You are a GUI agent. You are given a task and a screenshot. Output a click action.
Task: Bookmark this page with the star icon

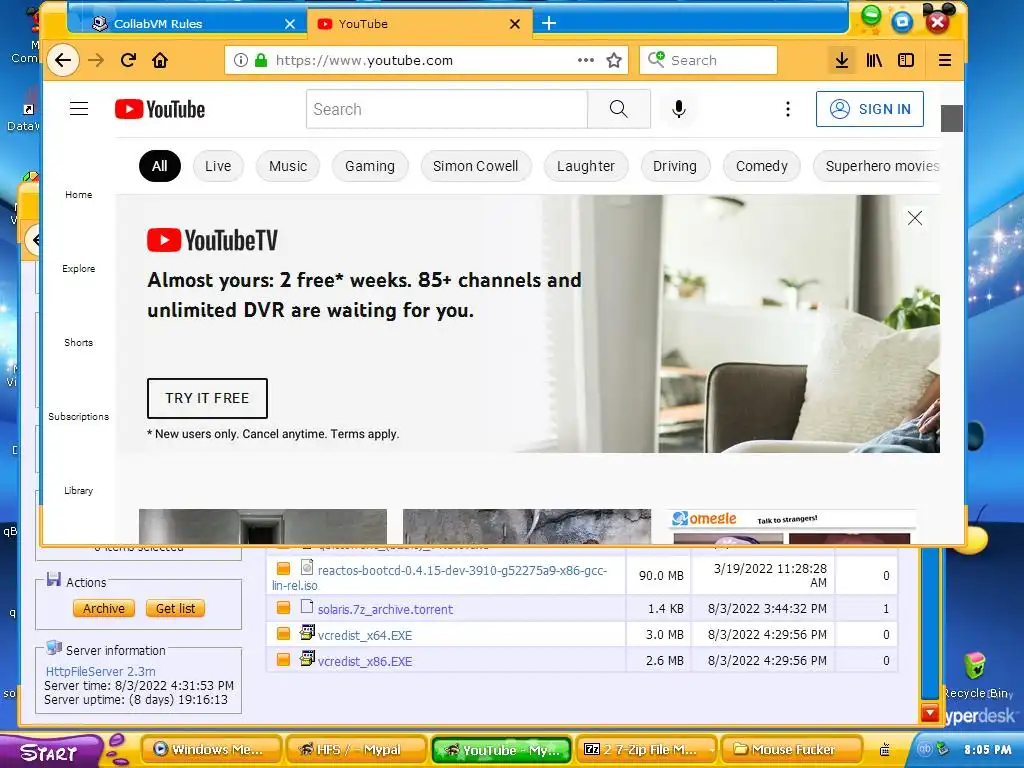(614, 61)
